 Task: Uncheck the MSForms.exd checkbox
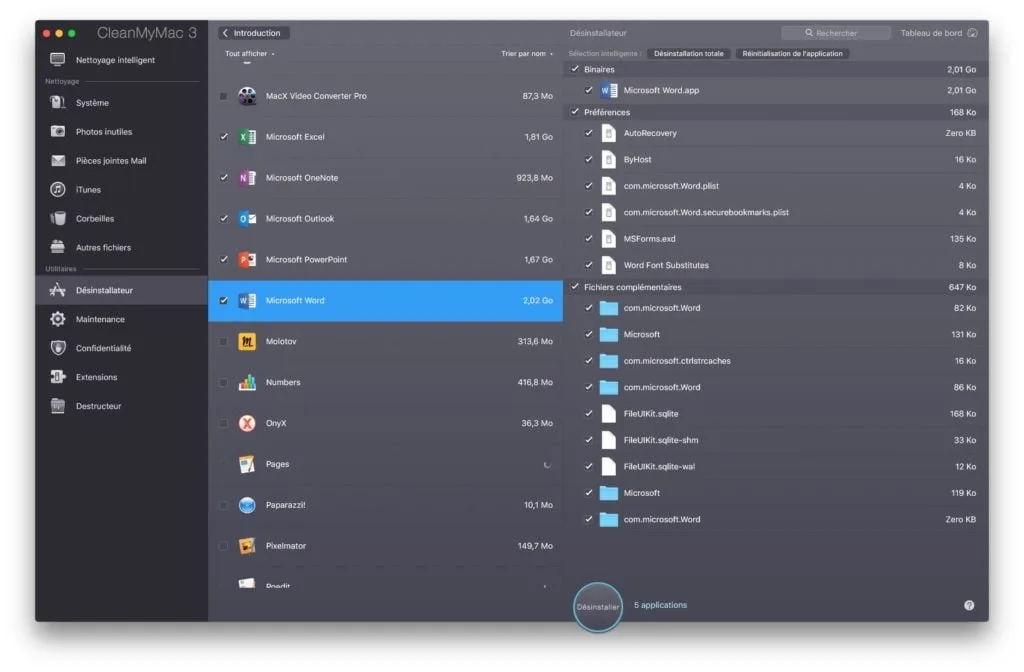(588, 238)
